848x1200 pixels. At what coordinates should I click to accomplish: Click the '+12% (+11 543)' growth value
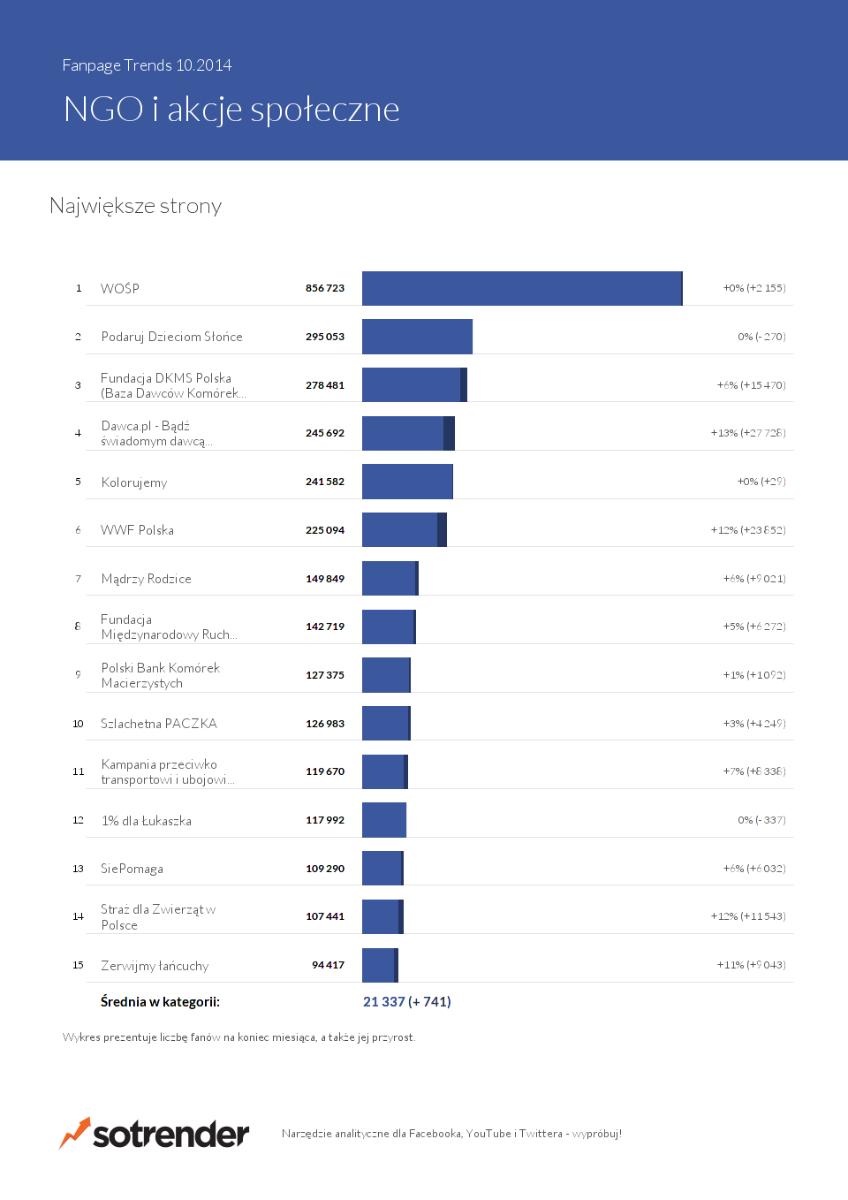[748, 917]
